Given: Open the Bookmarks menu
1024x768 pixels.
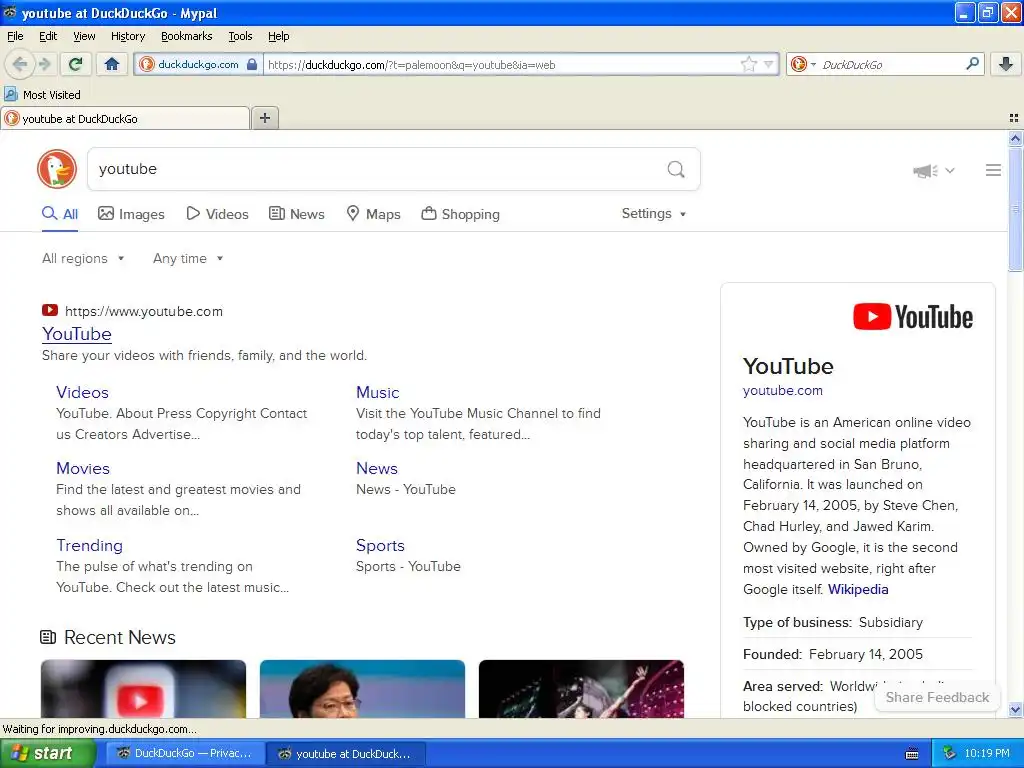Looking at the screenshot, I should [186, 36].
